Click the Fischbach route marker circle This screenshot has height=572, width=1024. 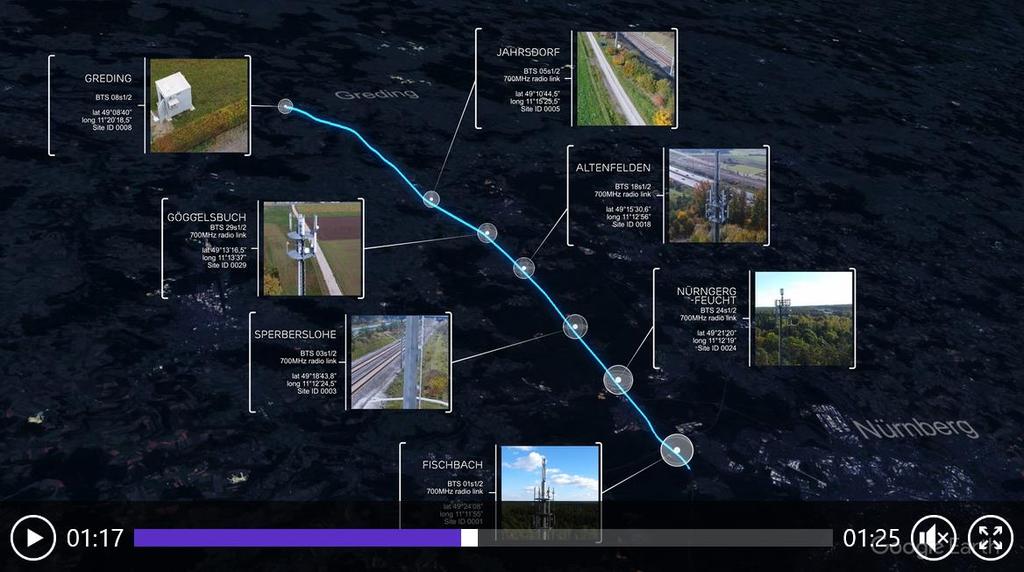pos(677,450)
